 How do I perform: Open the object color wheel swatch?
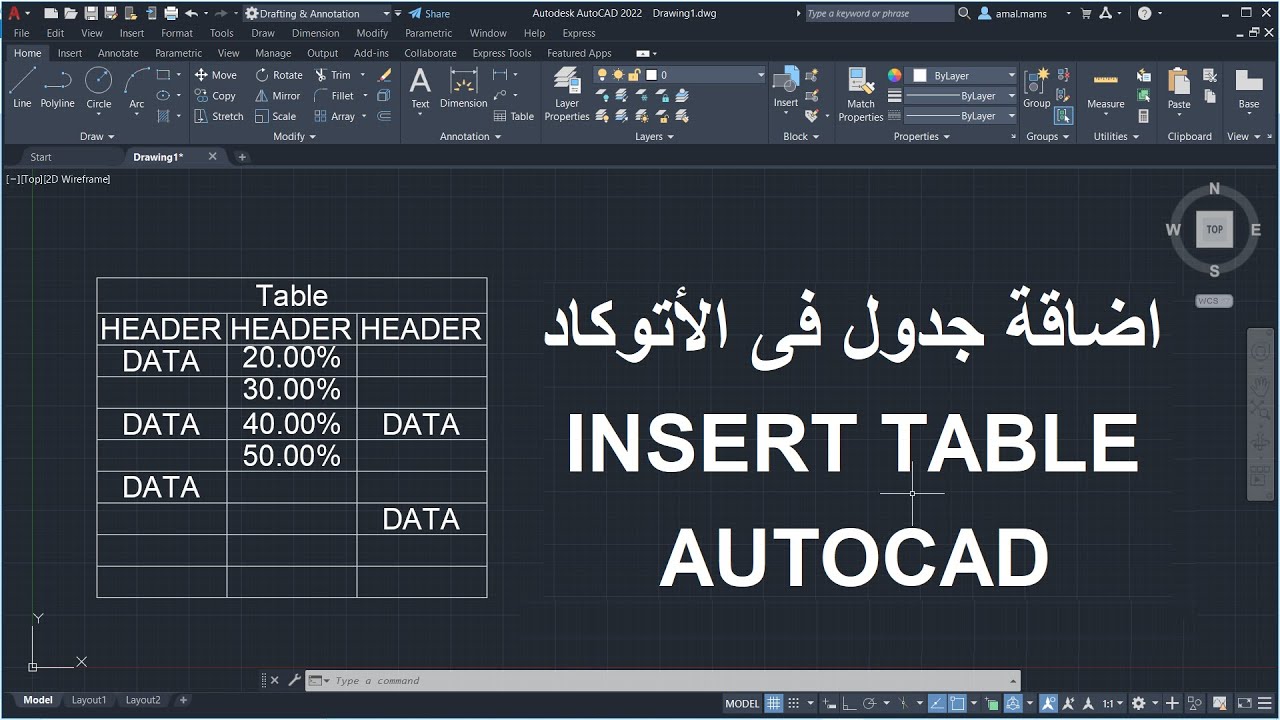pyautogui.click(x=894, y=75)
